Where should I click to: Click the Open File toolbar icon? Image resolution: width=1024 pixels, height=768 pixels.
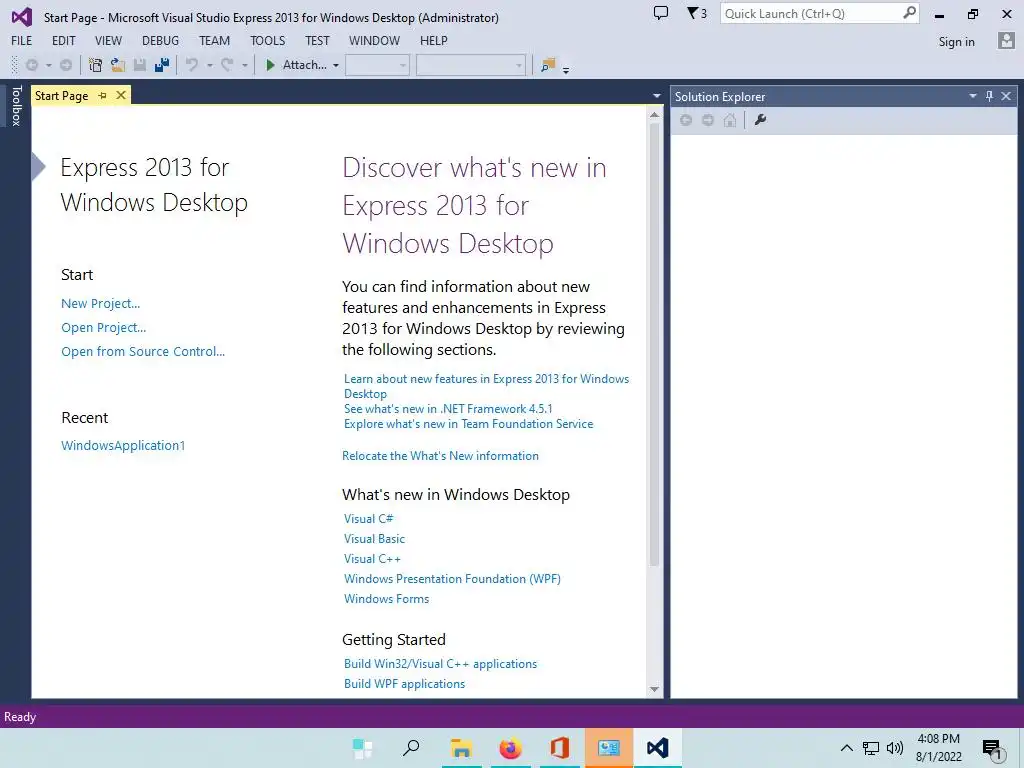(118, 65)
